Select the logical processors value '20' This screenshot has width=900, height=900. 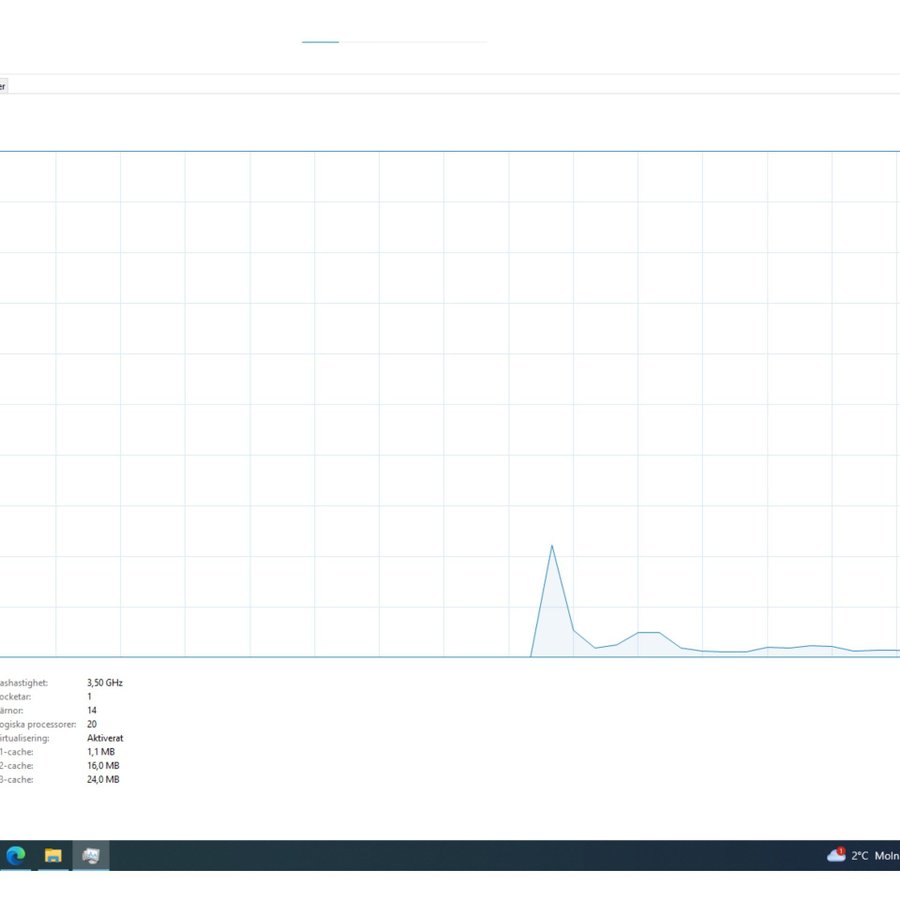pyautogui.click(x=92, y=724)
